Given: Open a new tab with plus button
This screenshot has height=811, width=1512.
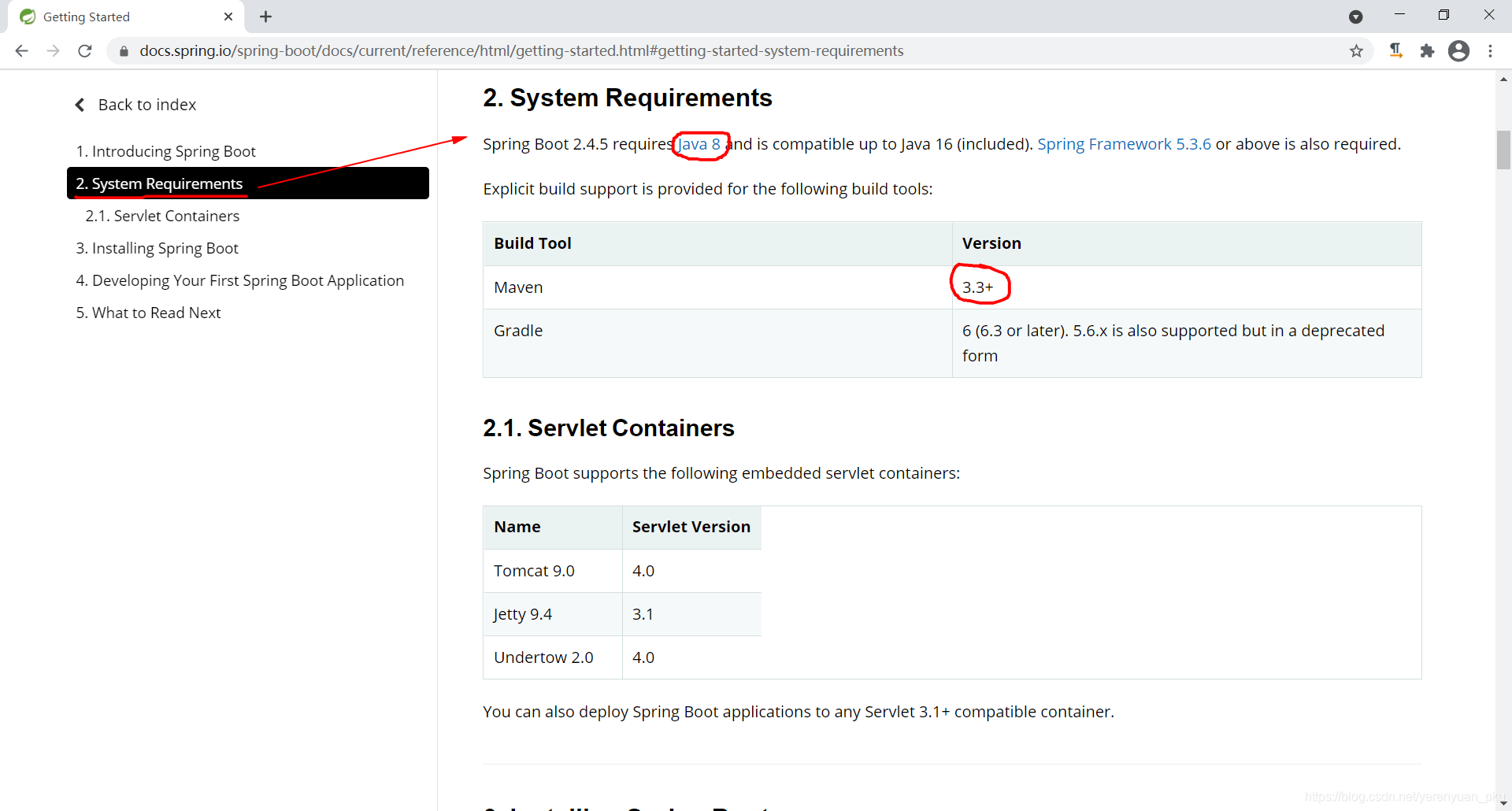Looking at the screenshot, I should pos(266,17).
